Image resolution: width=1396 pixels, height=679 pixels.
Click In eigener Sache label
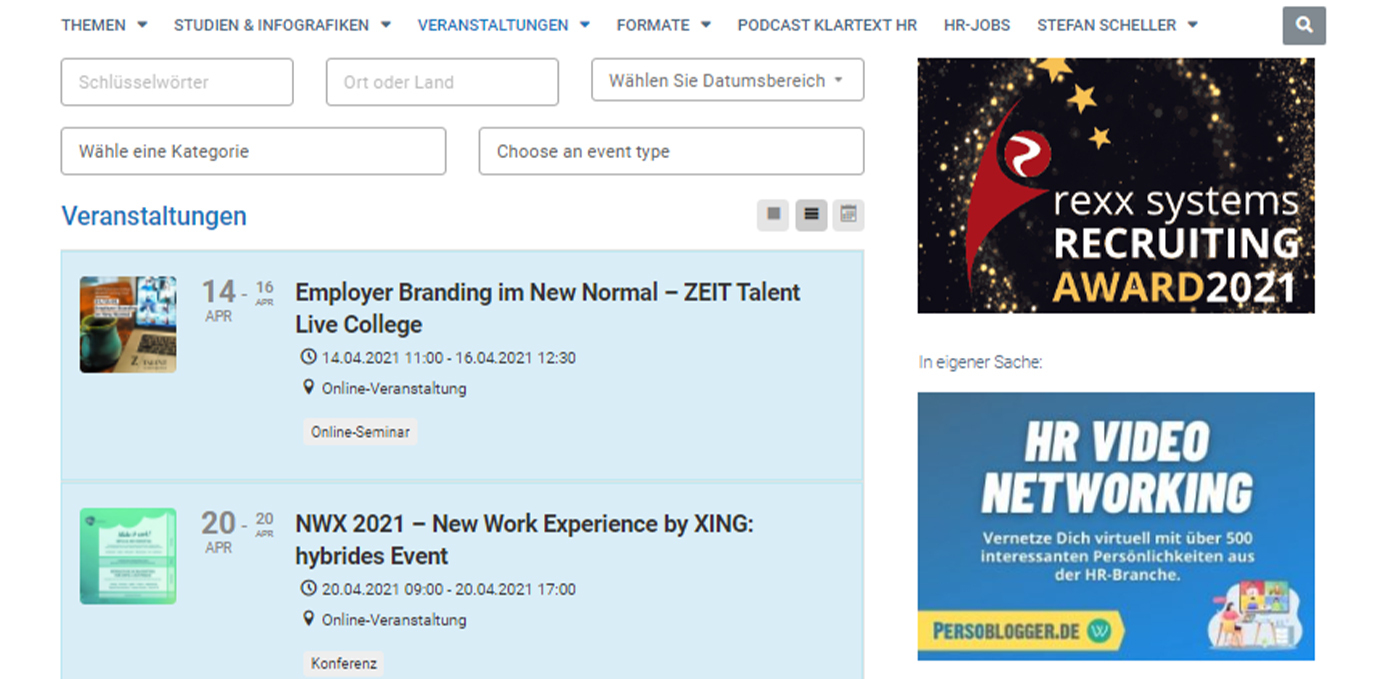[x=980, y=362]
